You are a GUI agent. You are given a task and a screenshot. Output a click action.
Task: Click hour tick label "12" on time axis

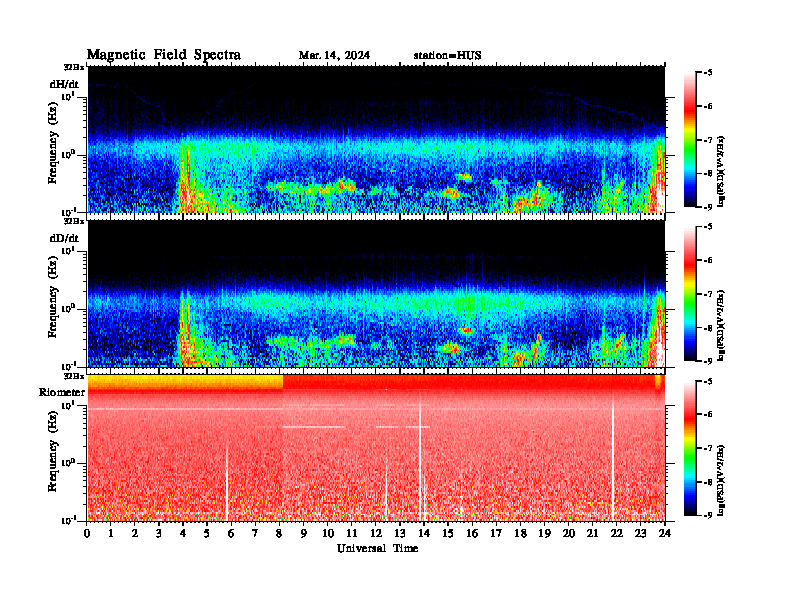[x=376, y=533]
